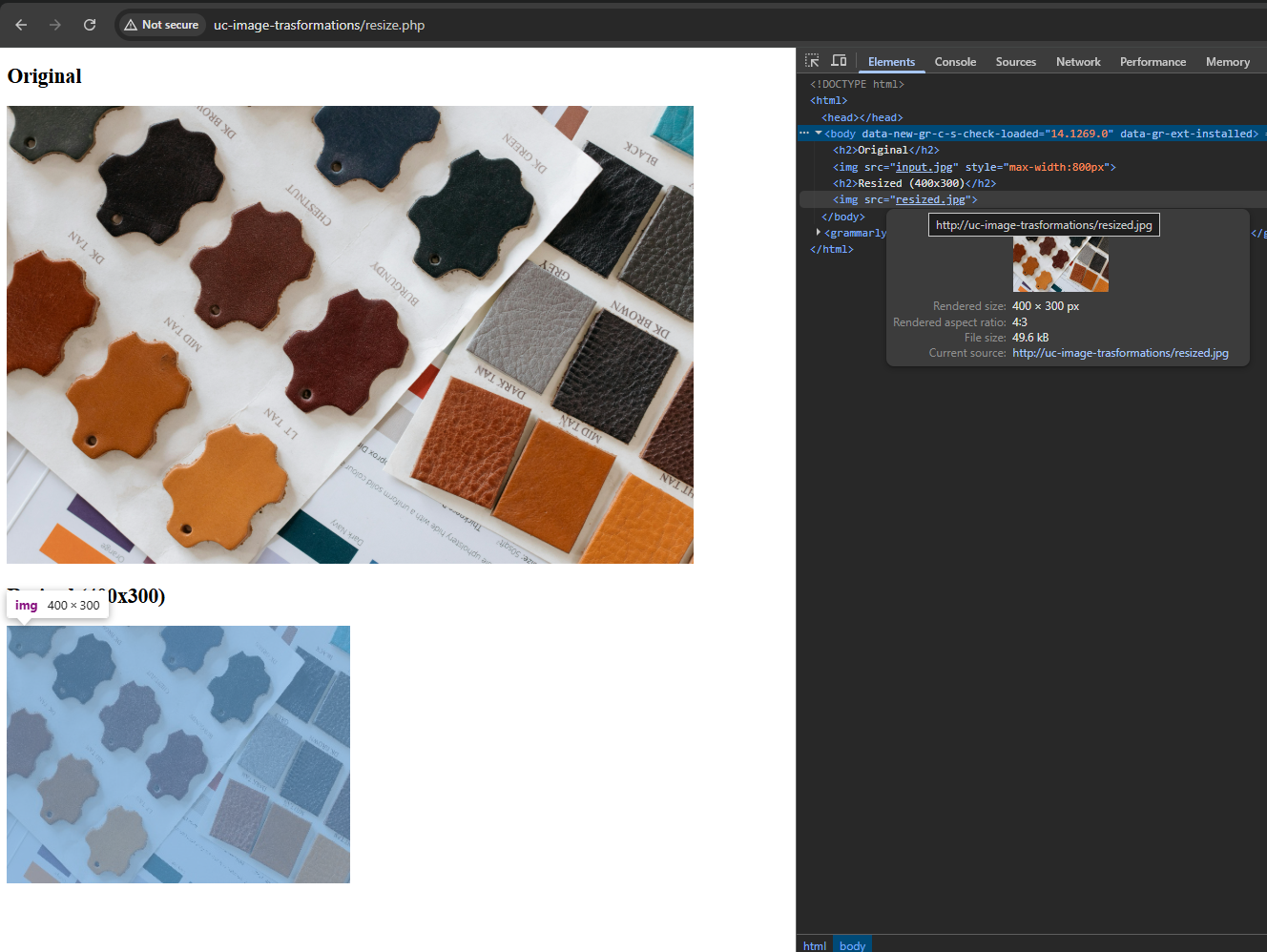Viewport: 1267px width, 952px height.
Task: Click the image preview thumbnail in the tooltip
Action: [1060, 264]
